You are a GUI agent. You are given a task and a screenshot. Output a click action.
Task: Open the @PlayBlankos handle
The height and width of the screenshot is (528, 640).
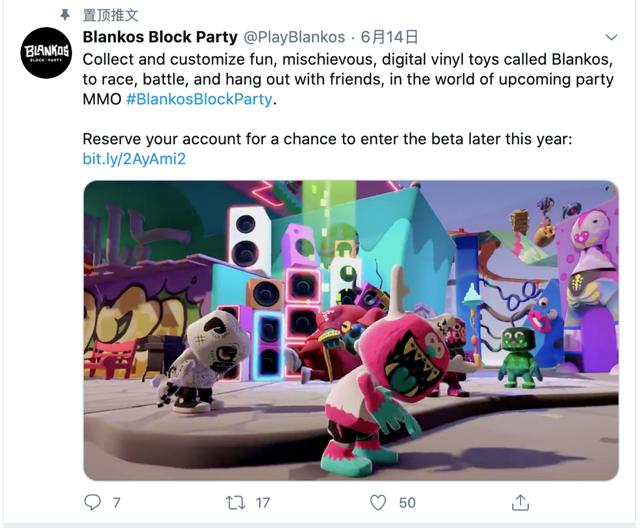click(x=294, y=37)
